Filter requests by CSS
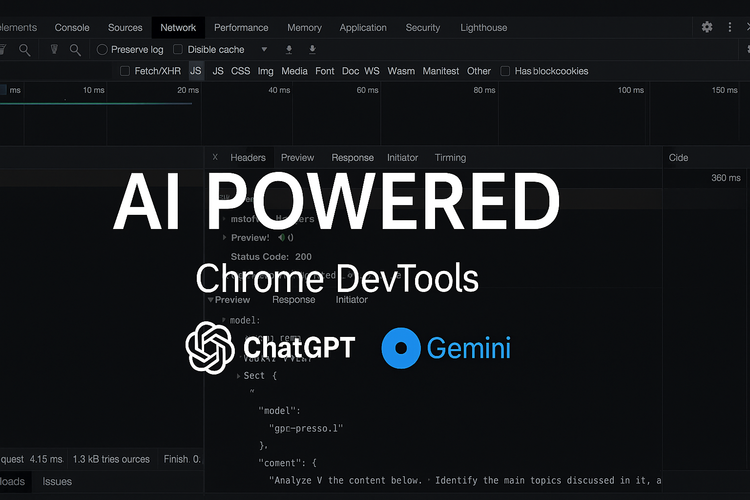The height and width of the screenshot is (500, 750). [241, 71]
